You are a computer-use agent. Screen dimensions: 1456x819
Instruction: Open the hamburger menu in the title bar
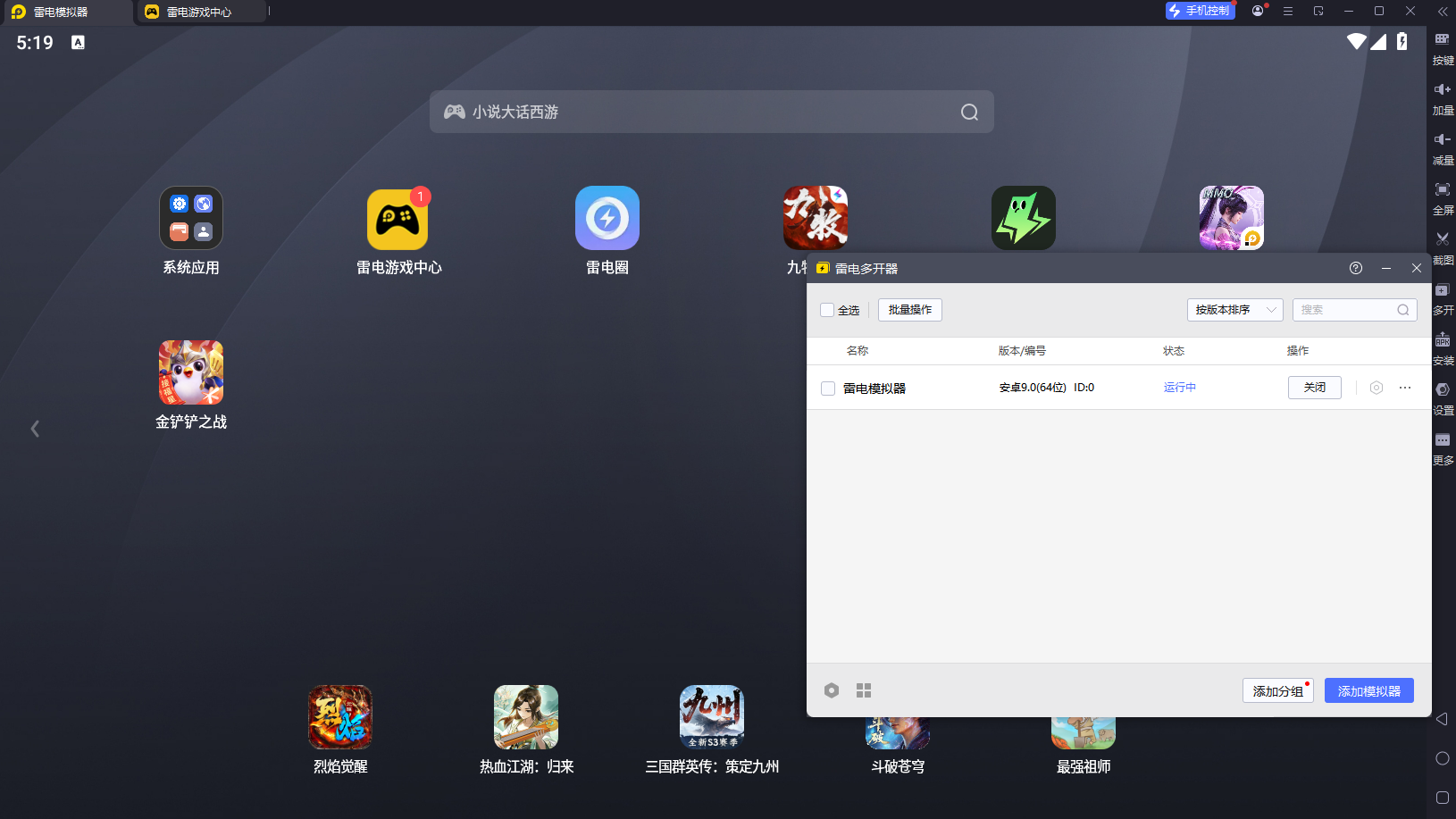tap(1288, 11)
